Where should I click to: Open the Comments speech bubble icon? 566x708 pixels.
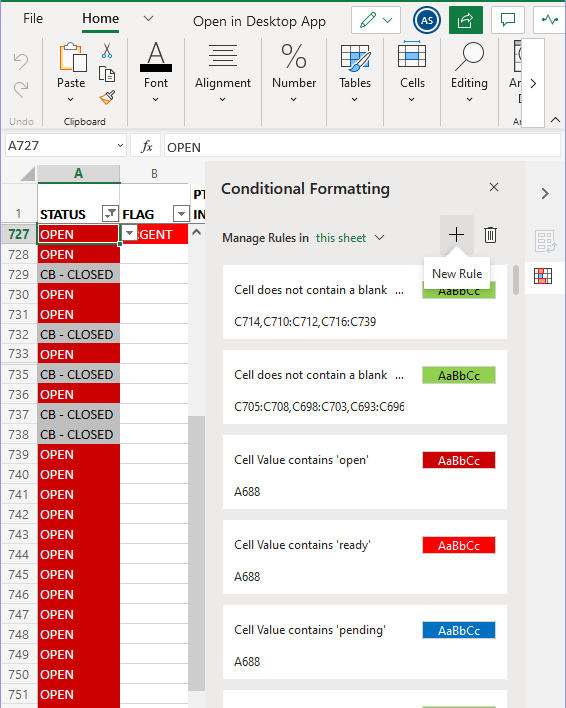[x=508, y=20]
